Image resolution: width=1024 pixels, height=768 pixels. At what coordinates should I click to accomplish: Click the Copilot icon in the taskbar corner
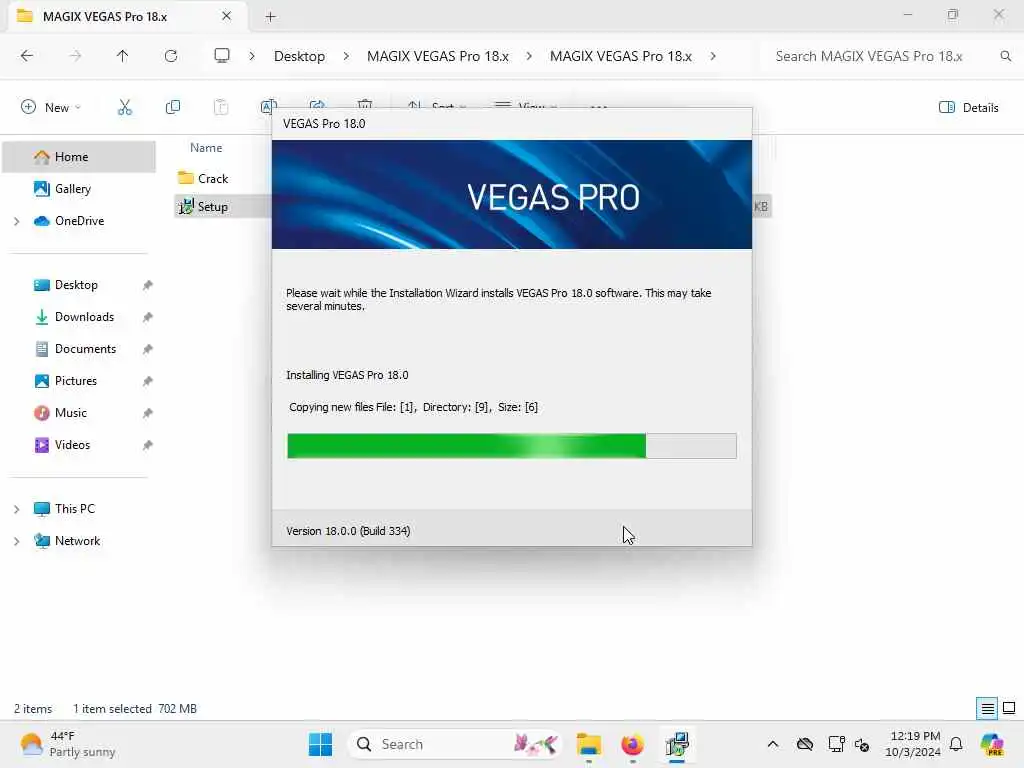click(x=992, y=744)
